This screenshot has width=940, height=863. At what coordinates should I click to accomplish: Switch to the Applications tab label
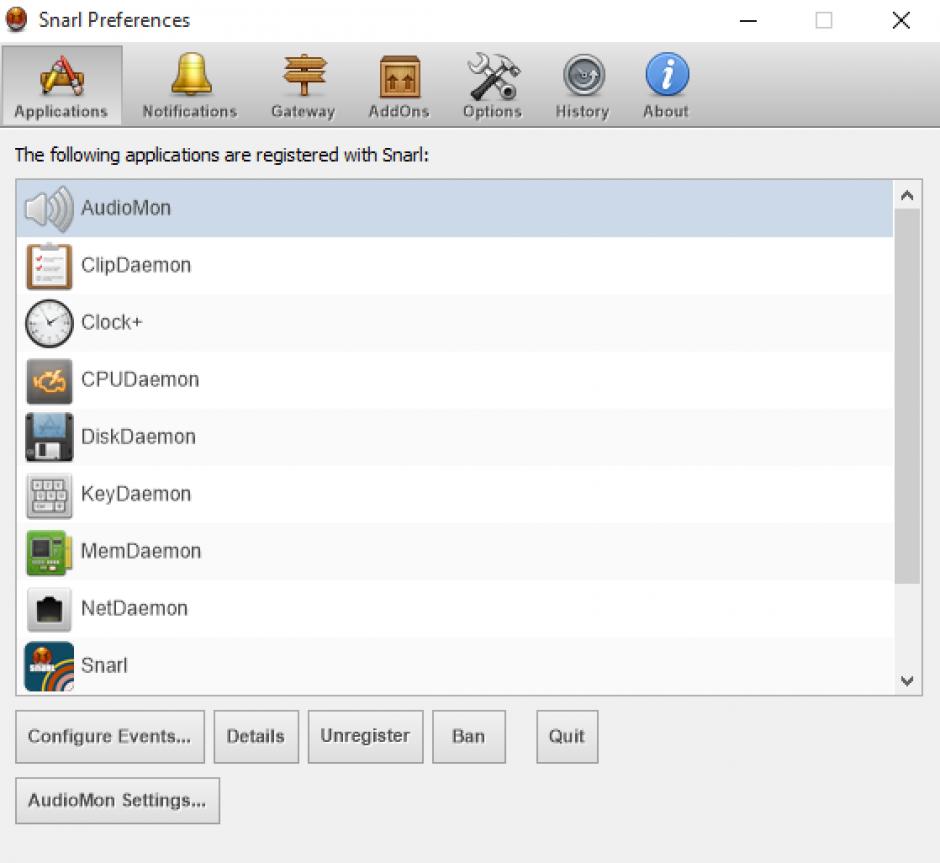(x=61, y=111)
